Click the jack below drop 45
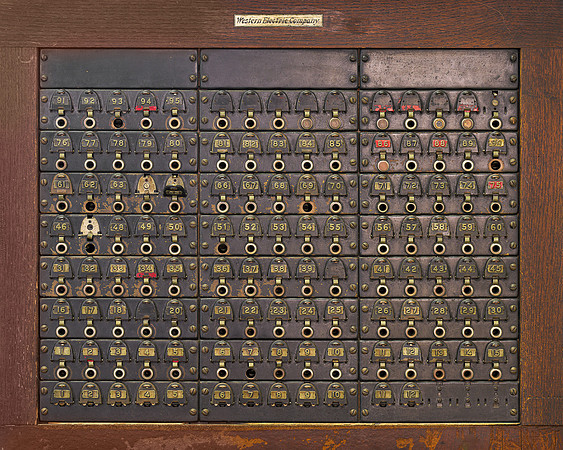The image size is (563, 450). (495, 290)
